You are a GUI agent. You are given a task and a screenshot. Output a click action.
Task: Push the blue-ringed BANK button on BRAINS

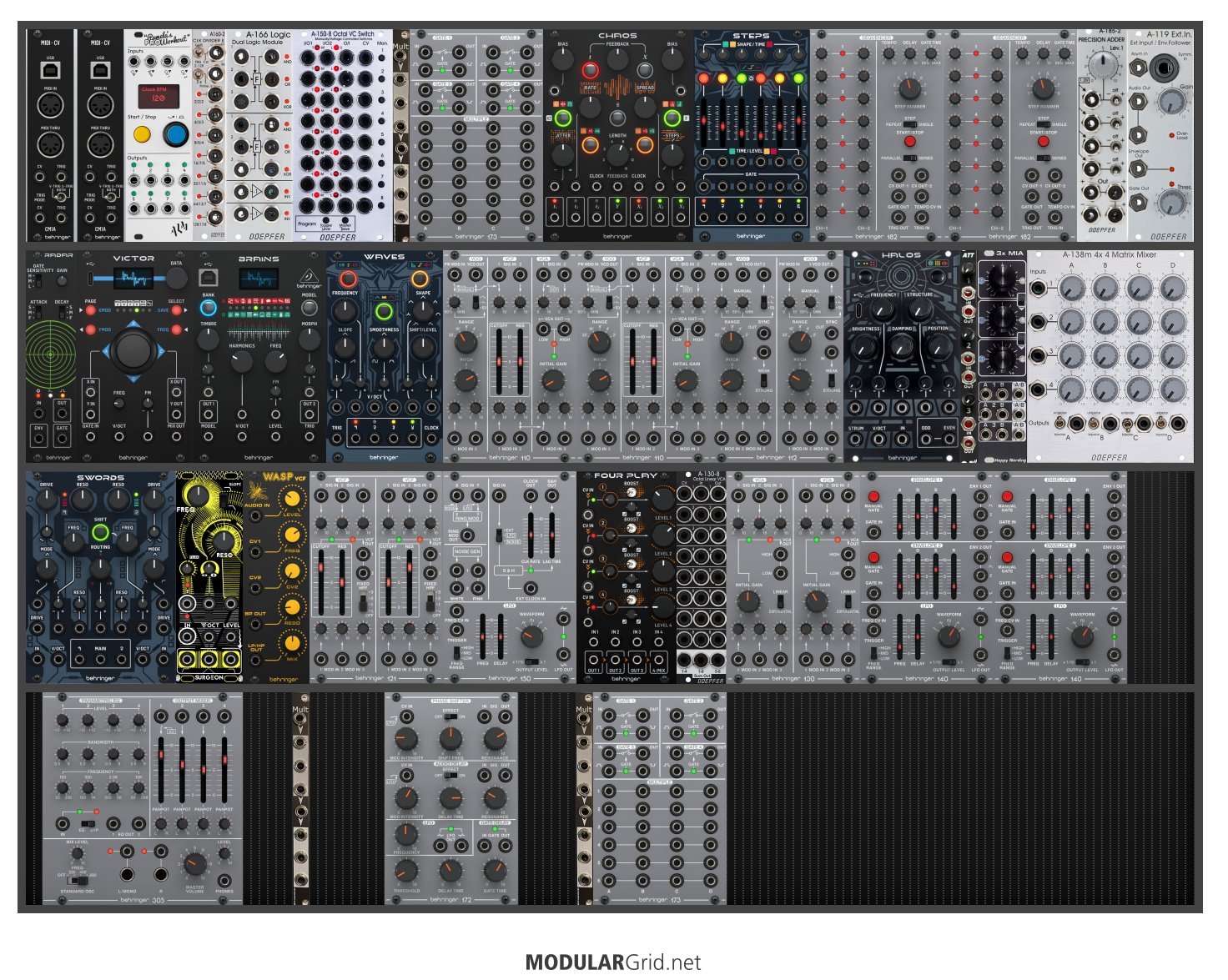coord(209,308)
